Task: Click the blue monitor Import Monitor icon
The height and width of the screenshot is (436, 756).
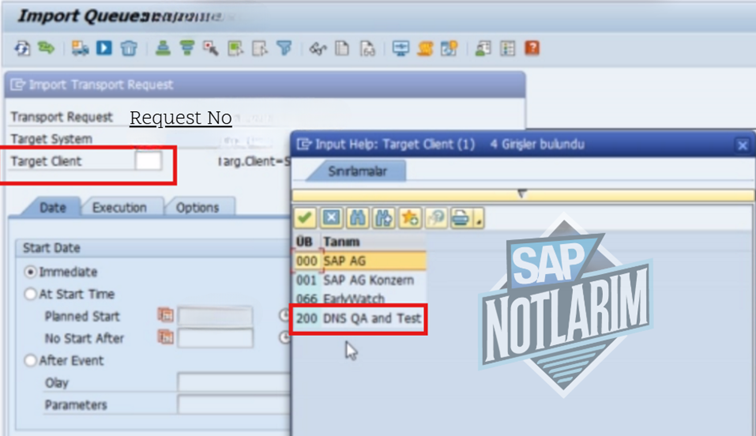Action: [401, 48]
